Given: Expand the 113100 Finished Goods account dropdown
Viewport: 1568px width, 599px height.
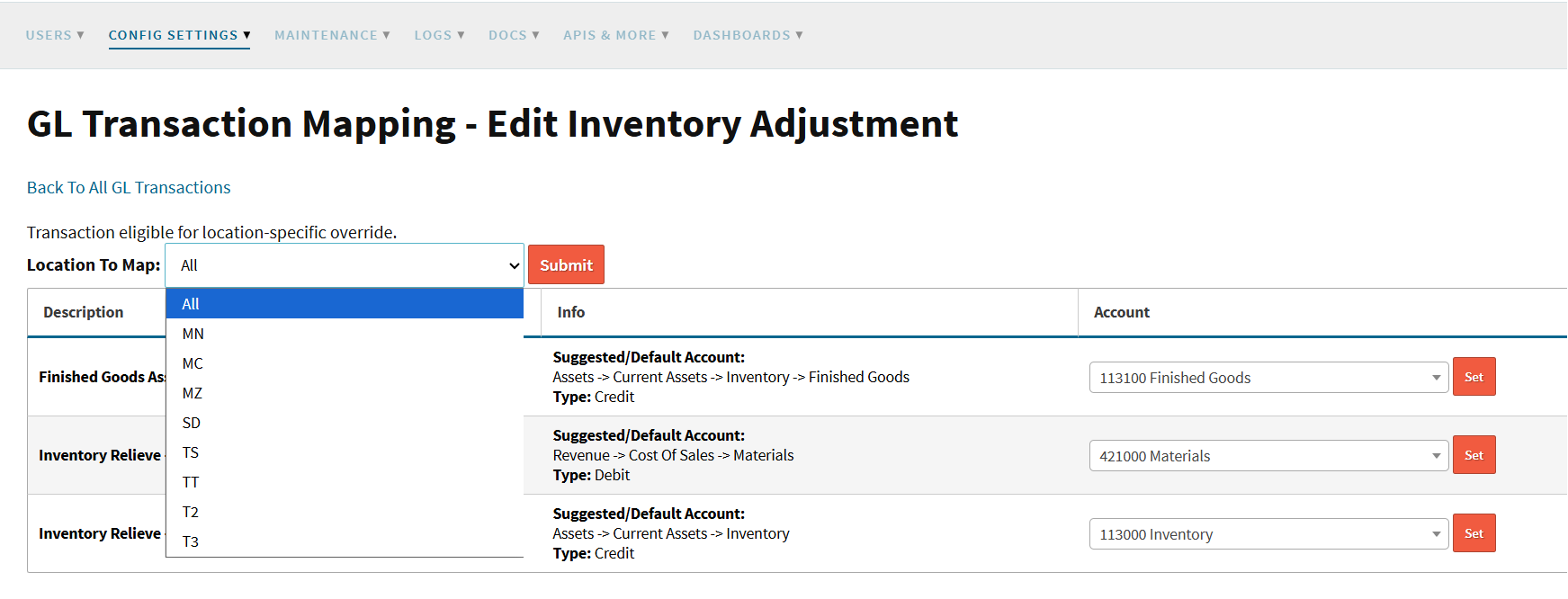Looking at the screenshot, I should [x=1268, y=378].
